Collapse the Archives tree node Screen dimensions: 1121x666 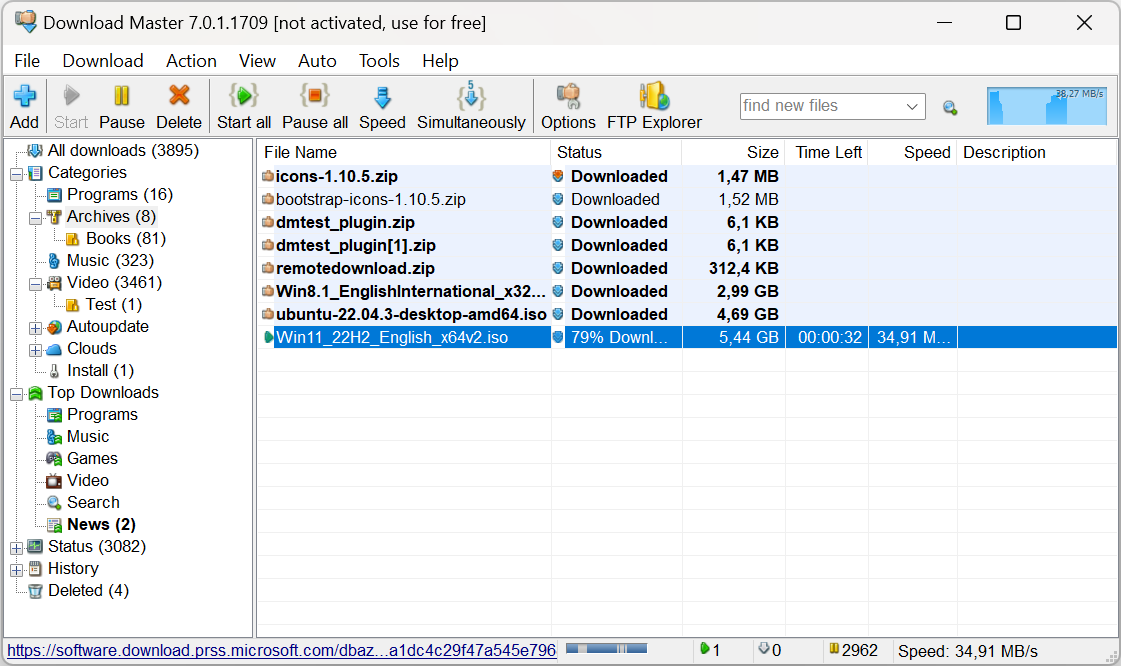(35, 217)
